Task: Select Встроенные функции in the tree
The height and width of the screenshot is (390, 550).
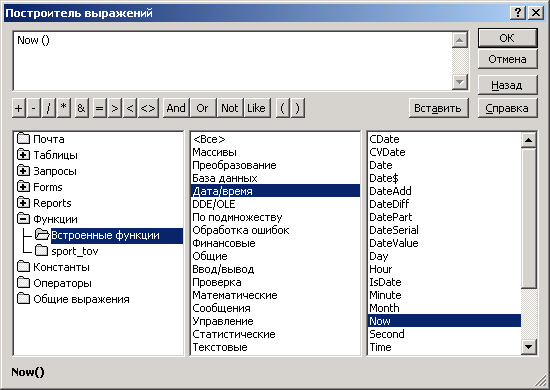Action: [x=105, y=235]
